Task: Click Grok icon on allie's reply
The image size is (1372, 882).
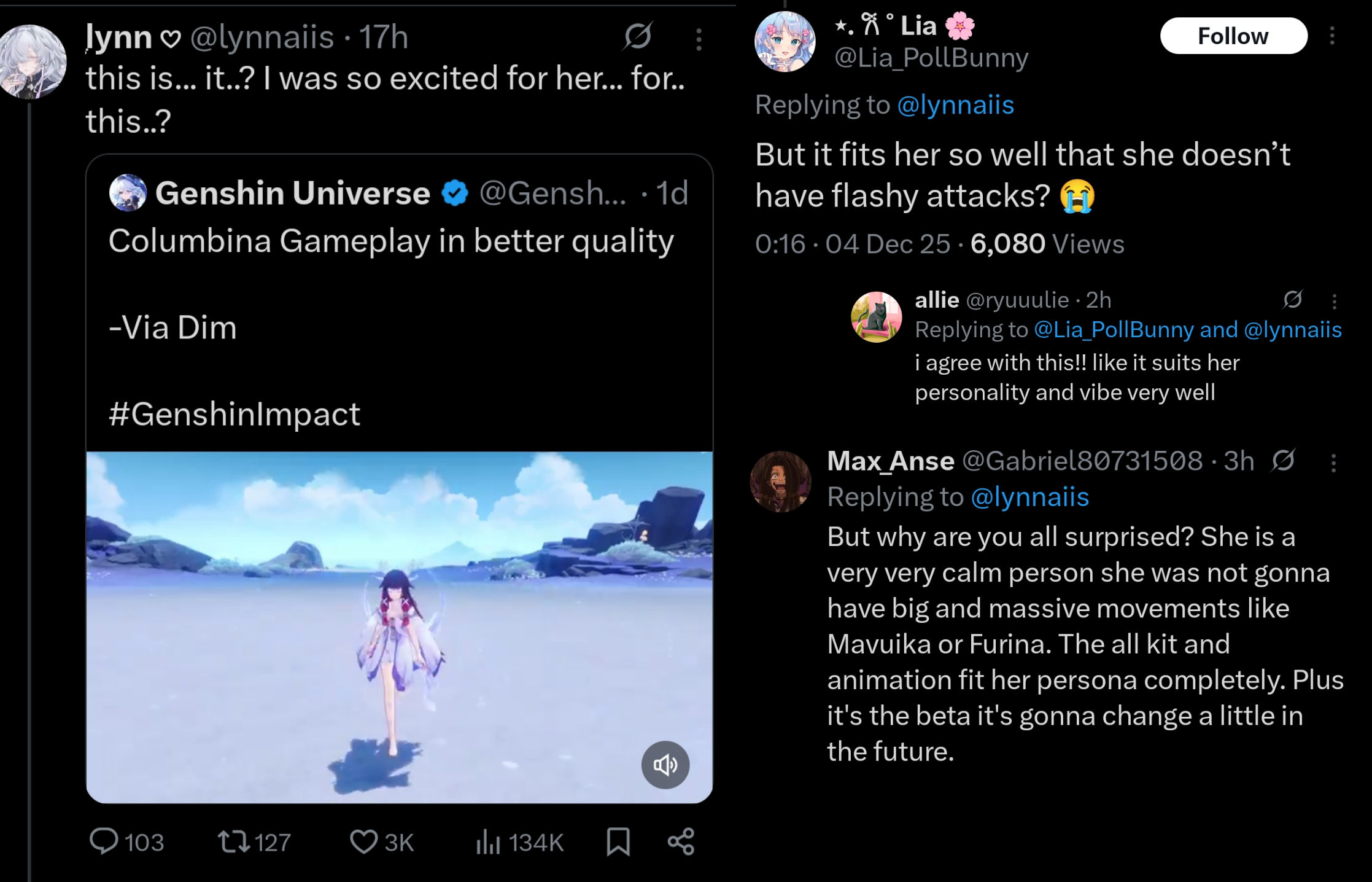Action: coord(1292,299)
